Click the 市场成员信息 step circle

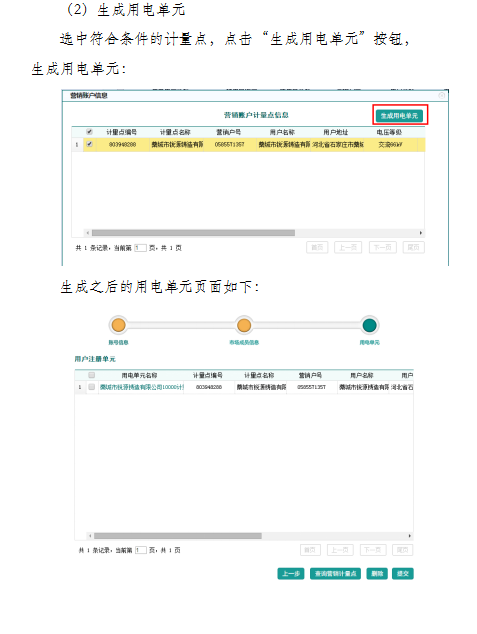tap(244, 325)
